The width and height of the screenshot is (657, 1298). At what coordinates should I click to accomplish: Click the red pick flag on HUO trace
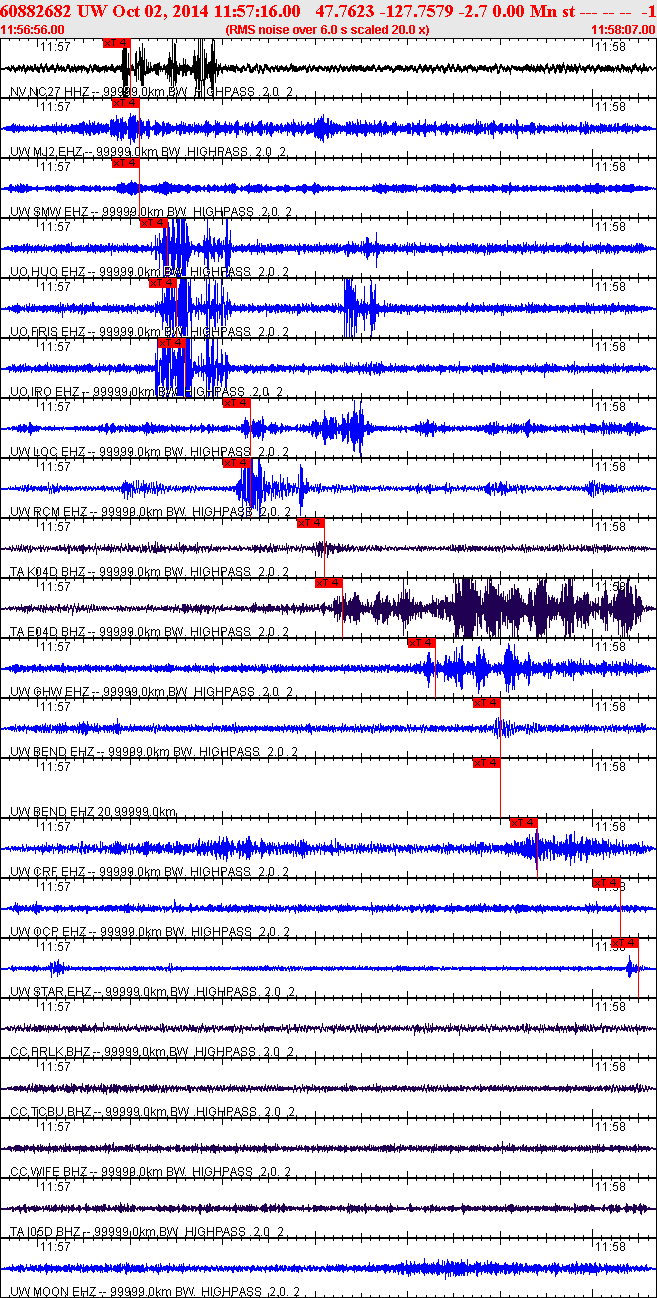[153, 223]
